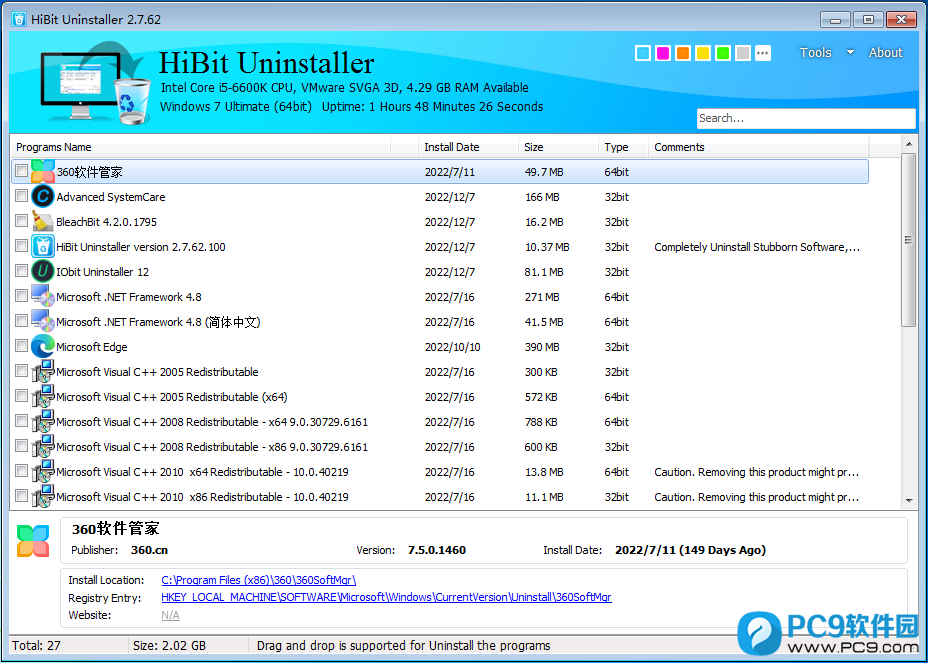Select the BleachBit 4.2.0.1795 row name
Image resolution: width=928 pixels, height=663 pixels.
click(107, 222)
